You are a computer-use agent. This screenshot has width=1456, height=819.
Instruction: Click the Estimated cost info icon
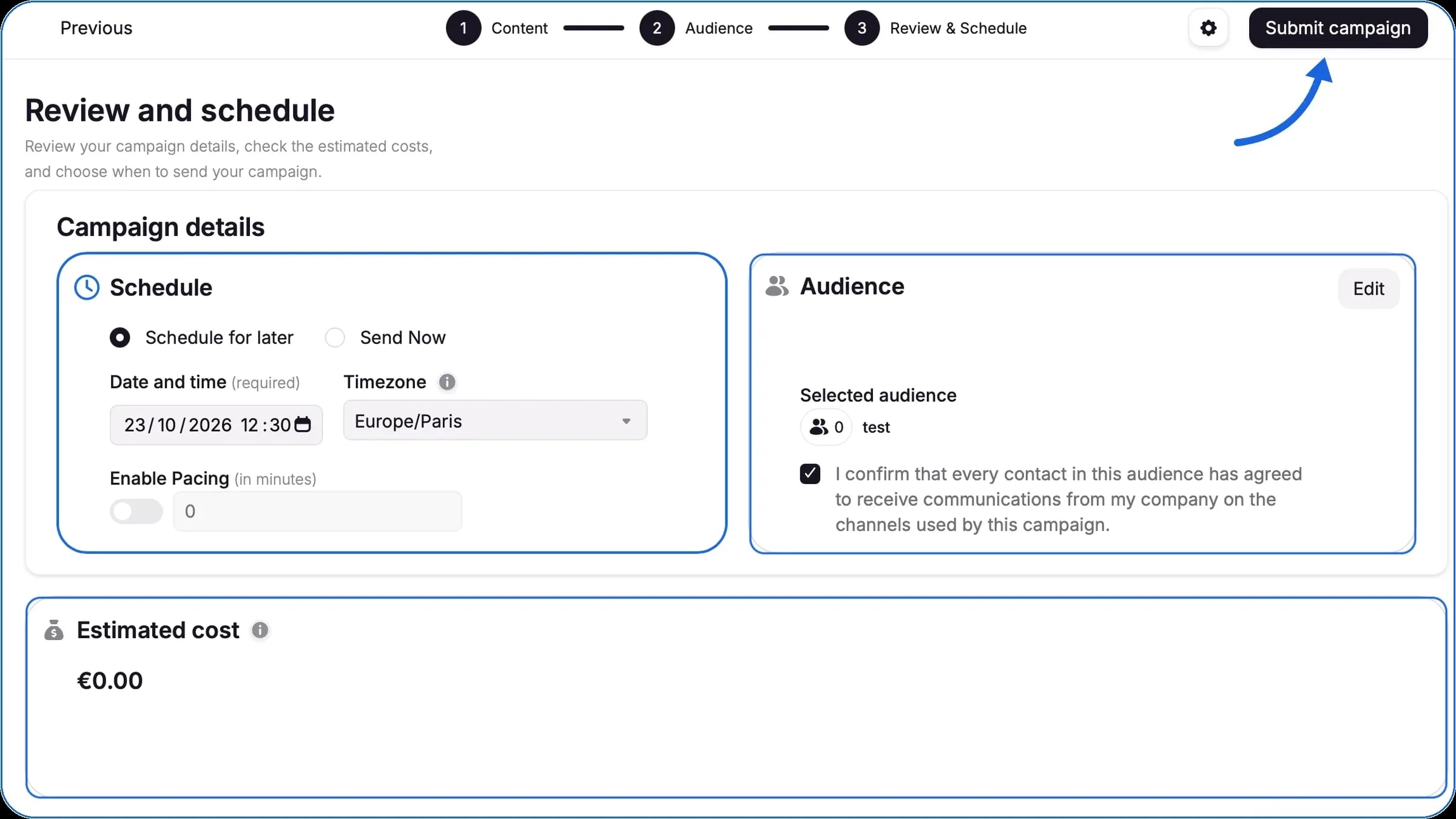tap(260, 630)
